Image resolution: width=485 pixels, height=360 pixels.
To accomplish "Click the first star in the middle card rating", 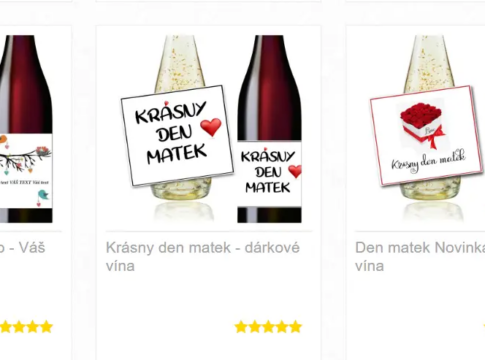I will point(241,327).
